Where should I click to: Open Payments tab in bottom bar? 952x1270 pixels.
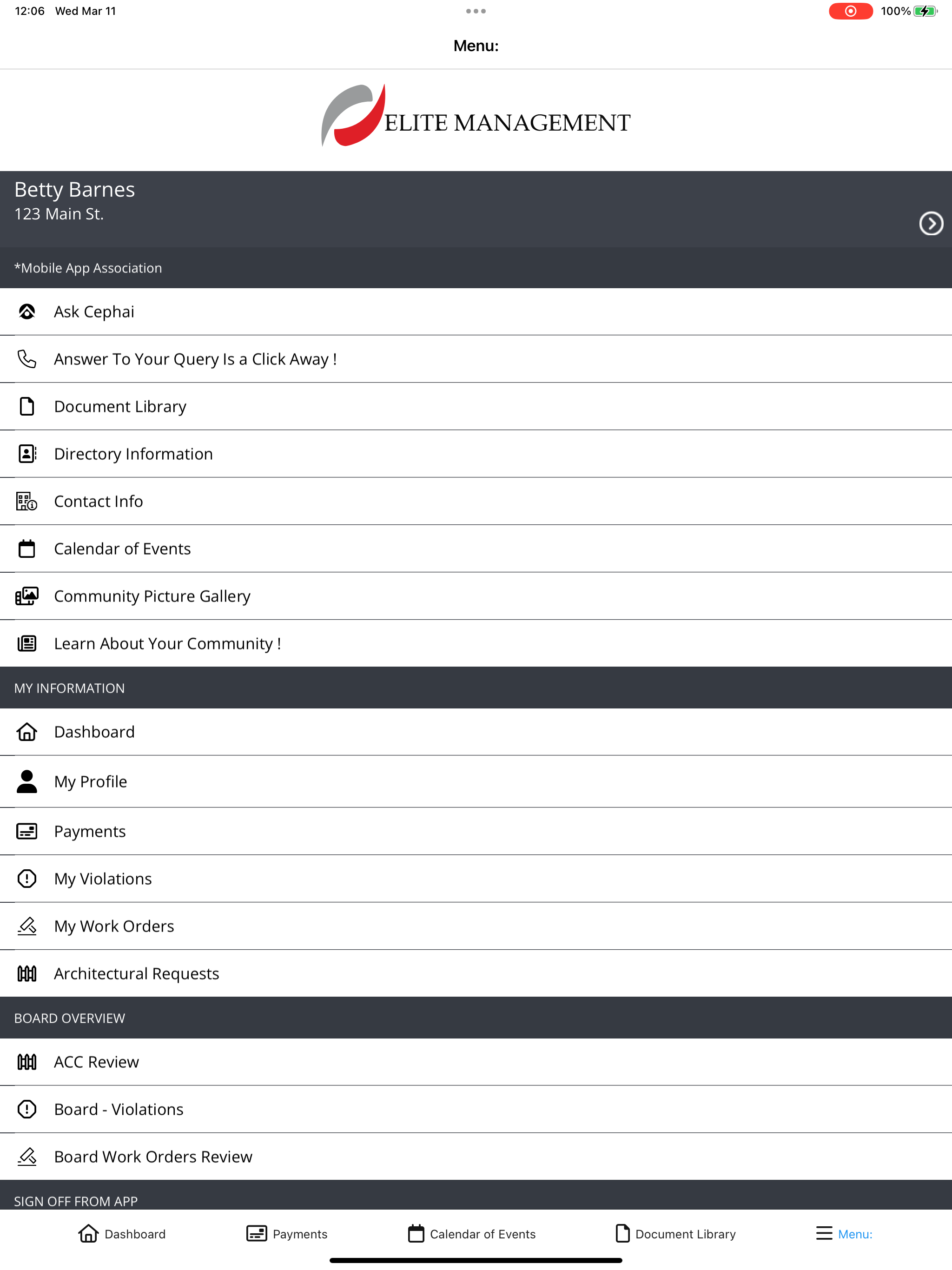pyautogui.click(x=286, y=1234)
